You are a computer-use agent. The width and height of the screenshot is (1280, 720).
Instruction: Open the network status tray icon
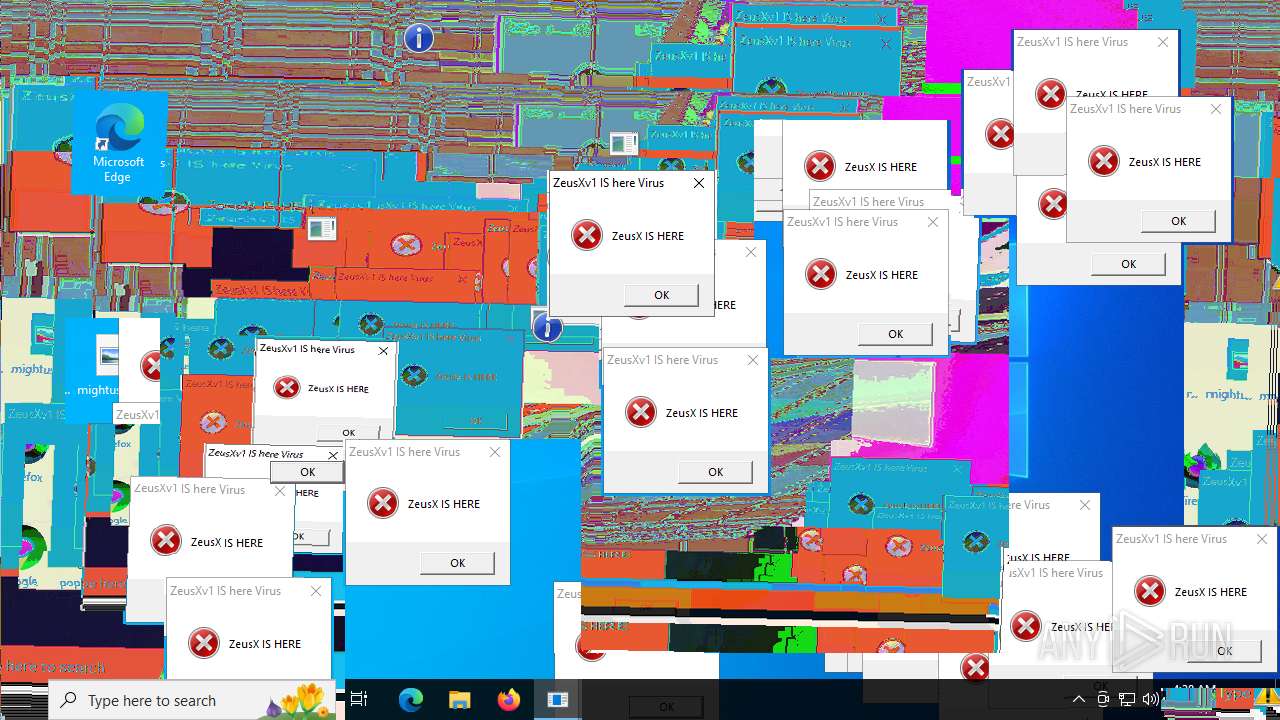(x=1127, y=699)
